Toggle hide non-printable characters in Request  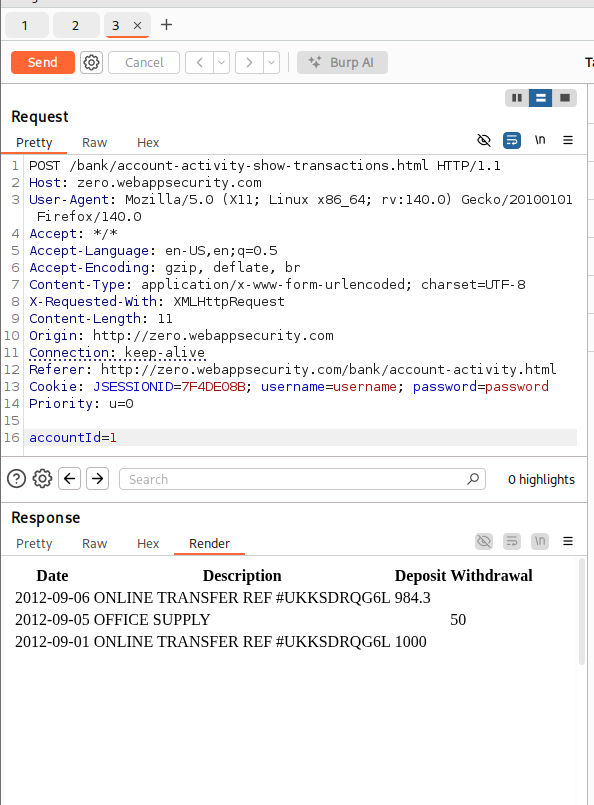click(x=484, y=140)
